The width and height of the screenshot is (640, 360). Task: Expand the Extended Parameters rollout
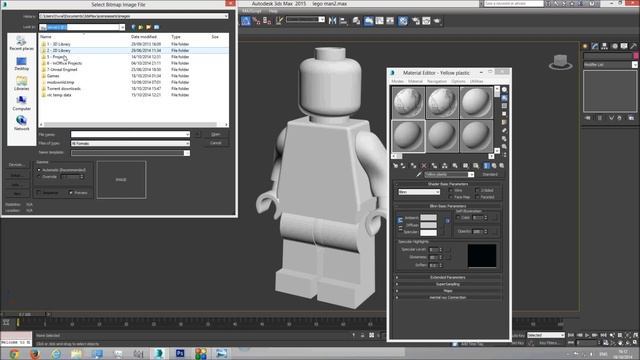tap(448, 278)
